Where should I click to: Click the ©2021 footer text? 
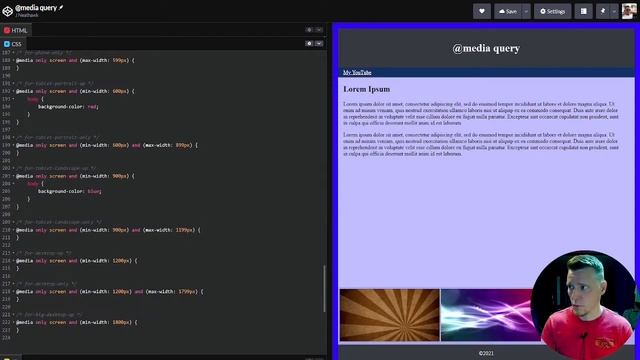486,353
